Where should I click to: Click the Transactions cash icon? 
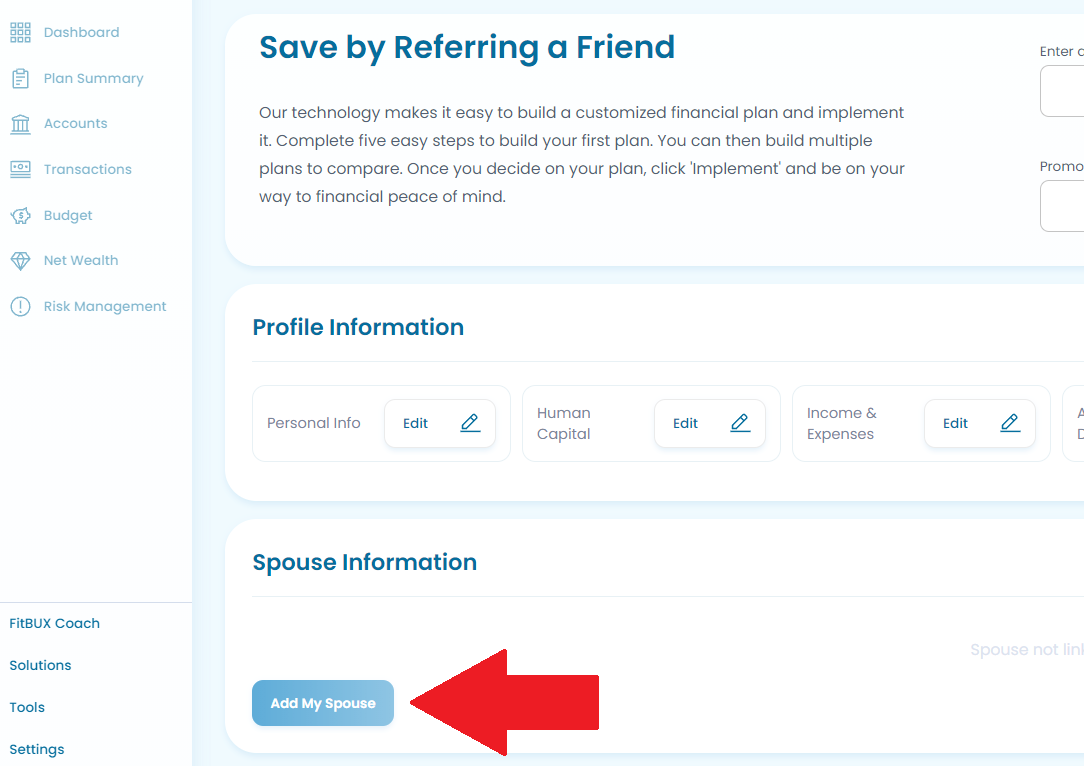(20, 170)
